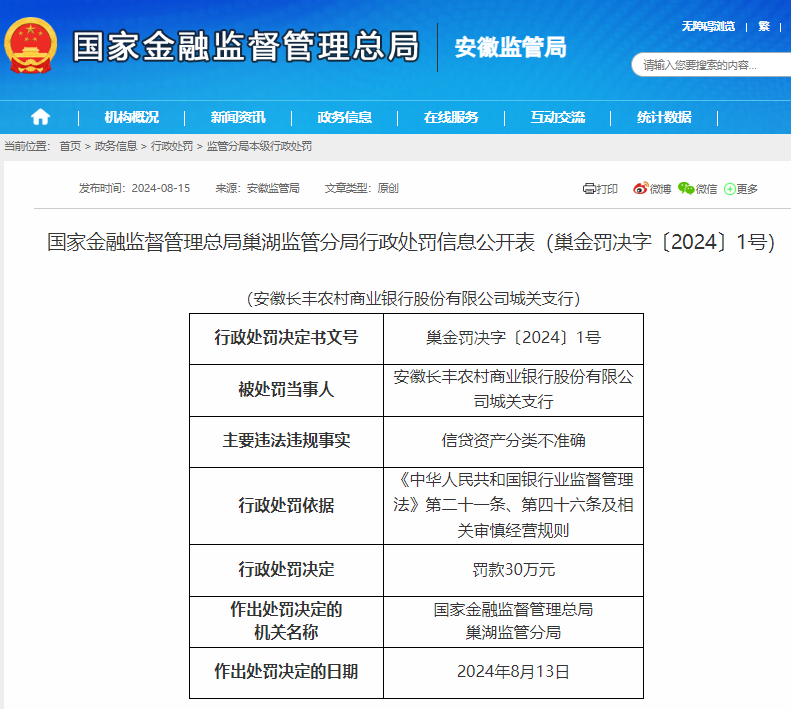Open the 统计数据 menu
791x709 pixels.
coord(664,117)
